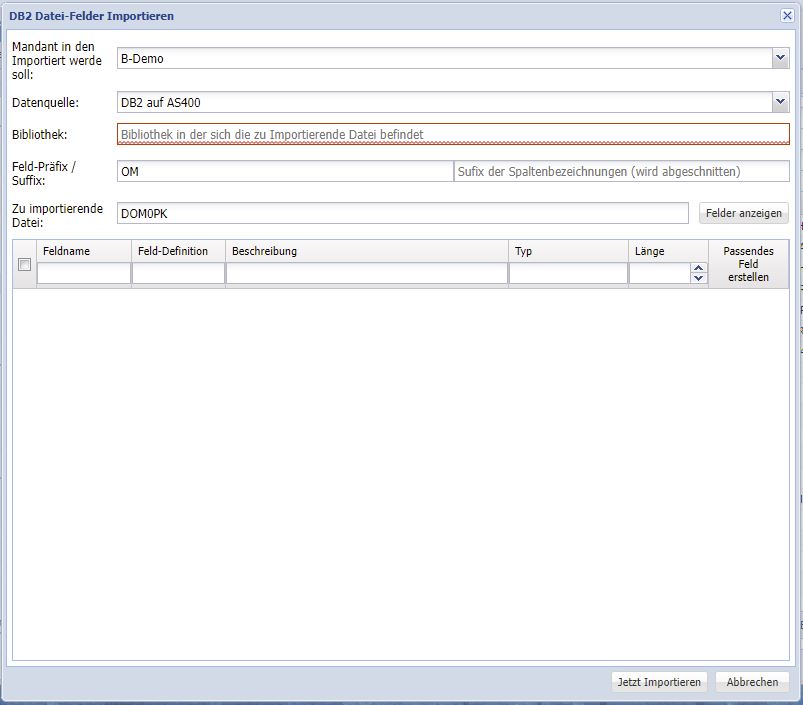Click the Feldname filter box

point(84,274)
